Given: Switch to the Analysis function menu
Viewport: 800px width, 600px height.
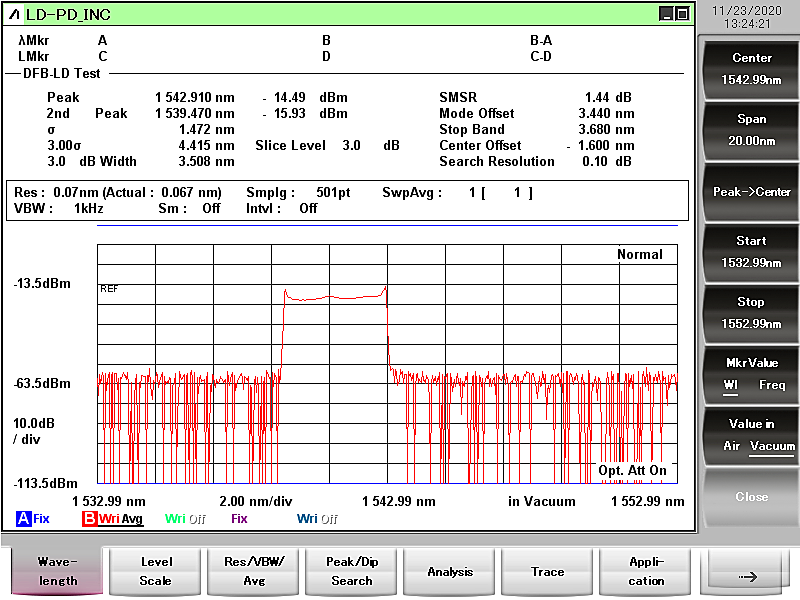Looking at the screenshot, I should pyautogui.click(x=450, y=571).
